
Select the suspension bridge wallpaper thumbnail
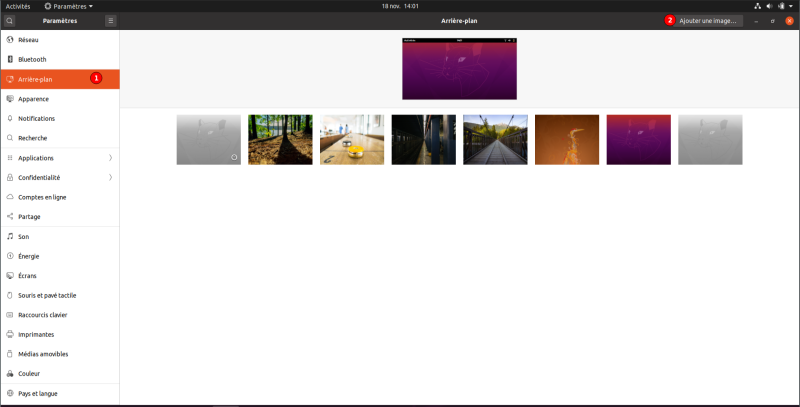[495, 140]
